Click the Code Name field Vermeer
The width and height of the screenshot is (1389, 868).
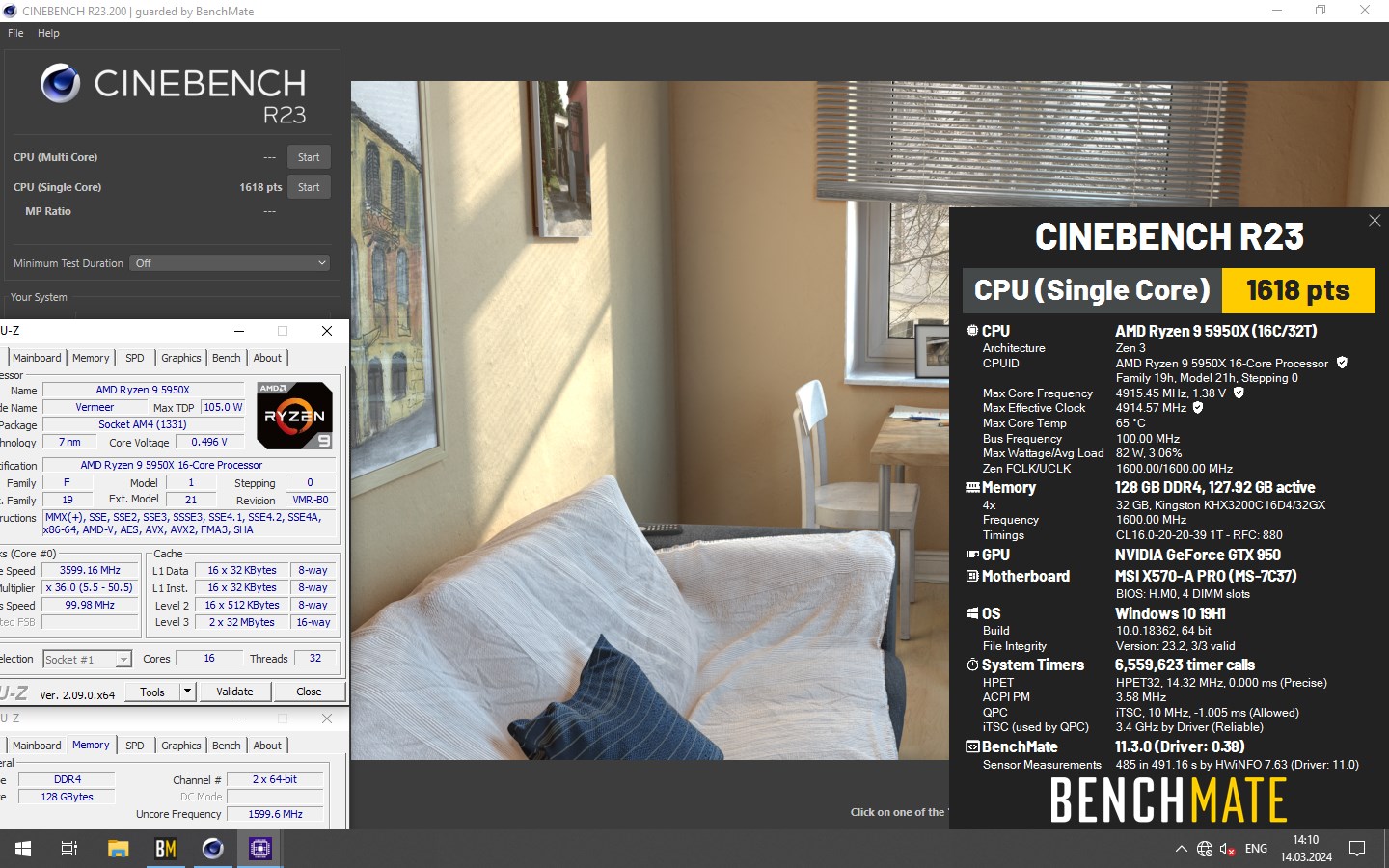[95, 407]
